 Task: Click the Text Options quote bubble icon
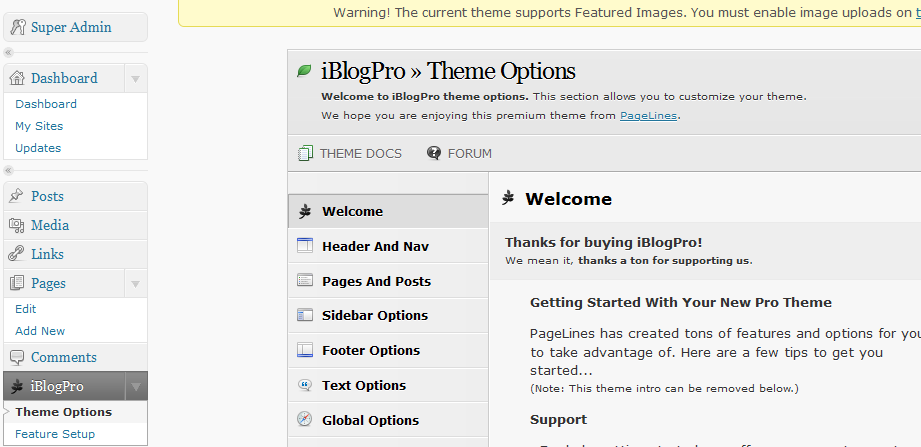[x=305, y=385]
